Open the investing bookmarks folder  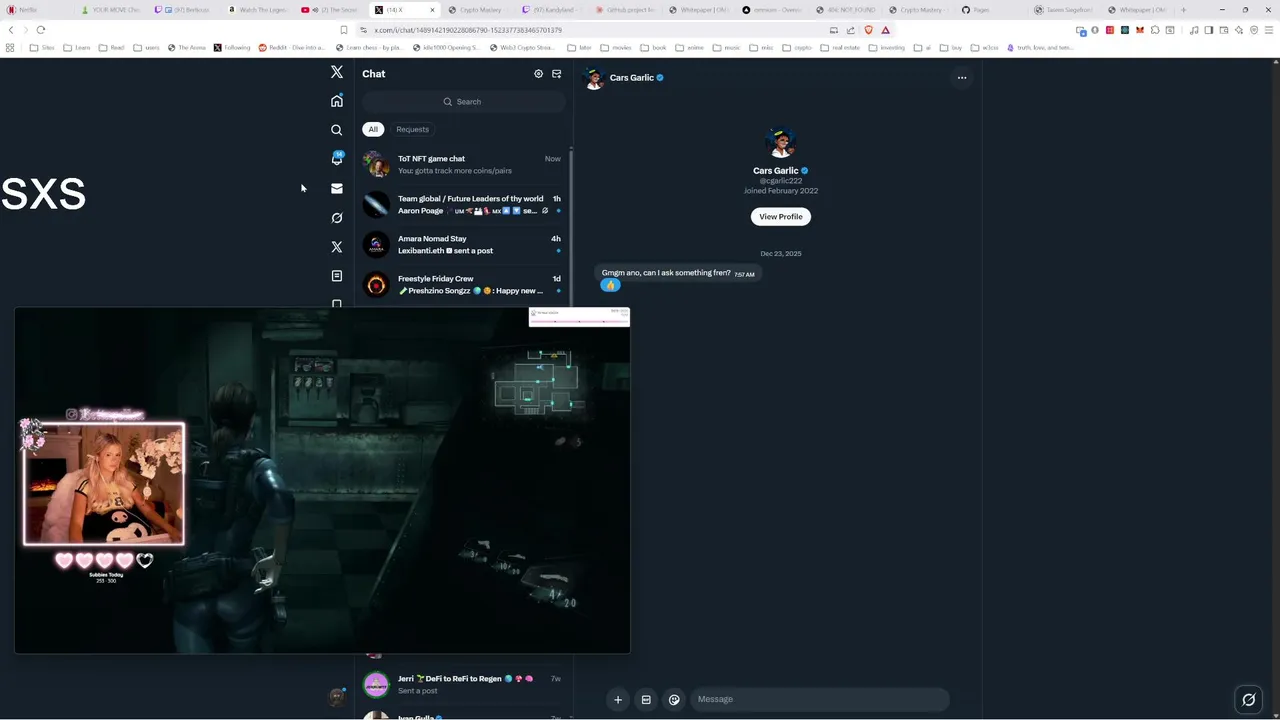click(886, 47)
